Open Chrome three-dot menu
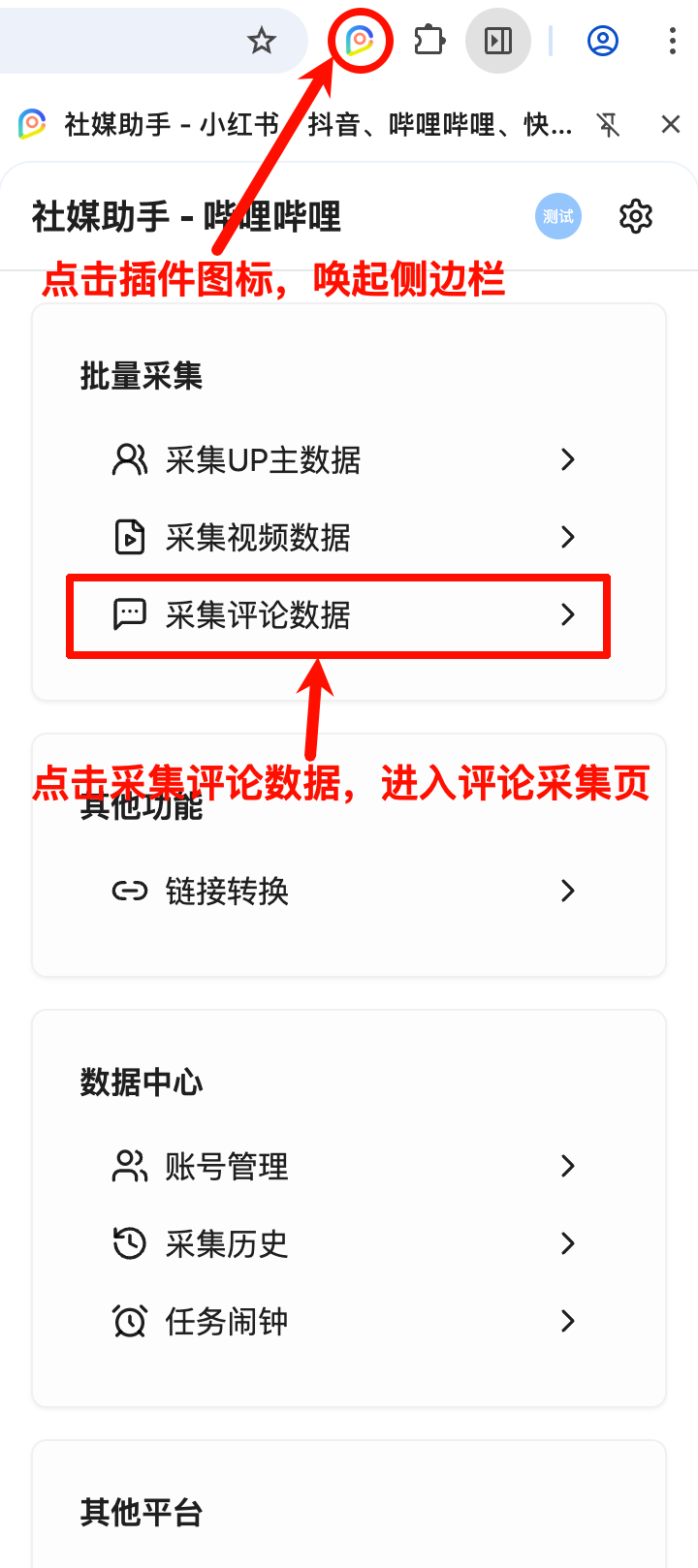The image size is (698, 1568). 672,41
